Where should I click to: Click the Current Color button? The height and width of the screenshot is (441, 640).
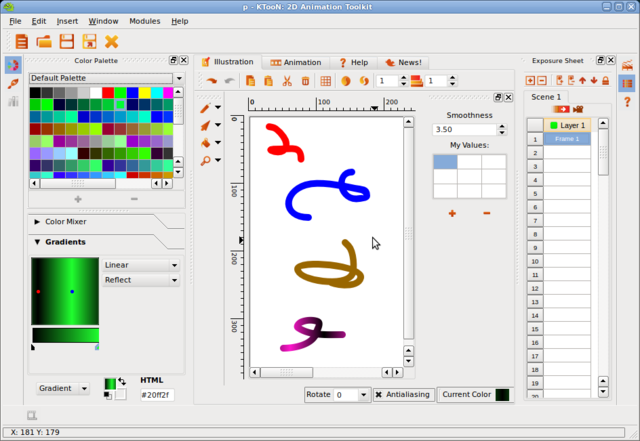(x=476, y=395)
